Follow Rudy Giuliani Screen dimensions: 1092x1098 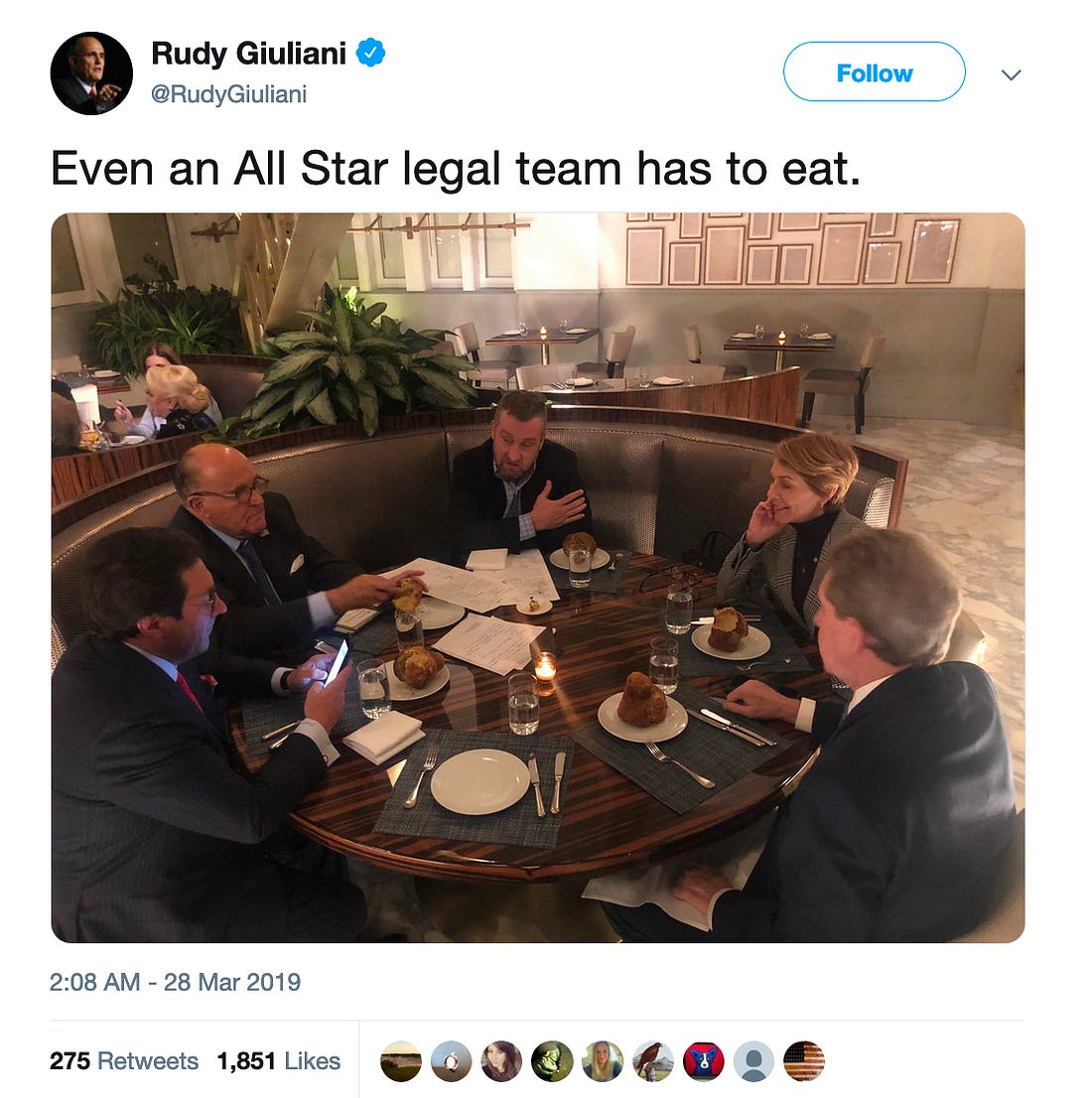point(875,72)
